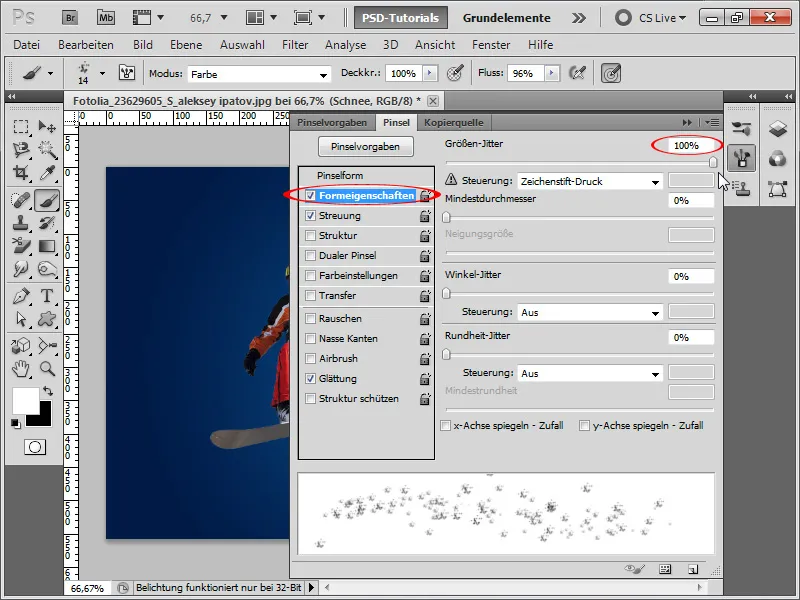Select the Move tool
Viewport: 800px width, 600px height.
tap(47, 126)
